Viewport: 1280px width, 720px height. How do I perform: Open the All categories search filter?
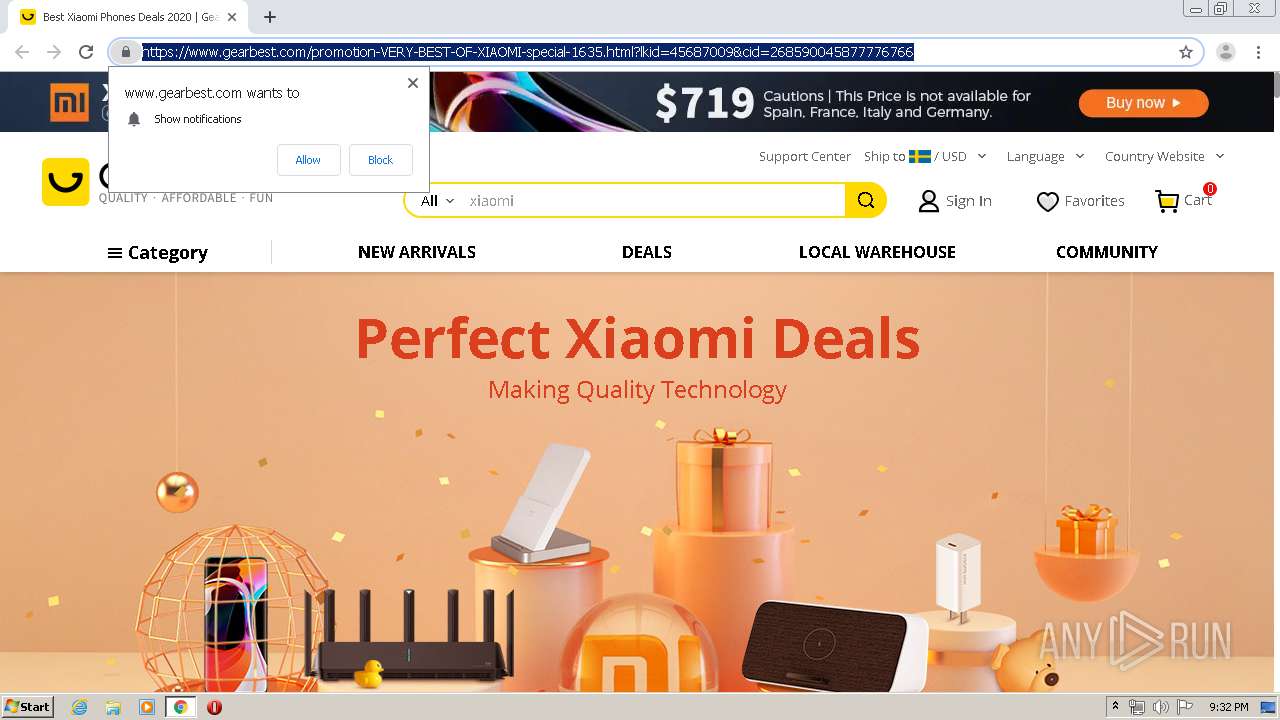pyautogui.click(x=437, y=200)
